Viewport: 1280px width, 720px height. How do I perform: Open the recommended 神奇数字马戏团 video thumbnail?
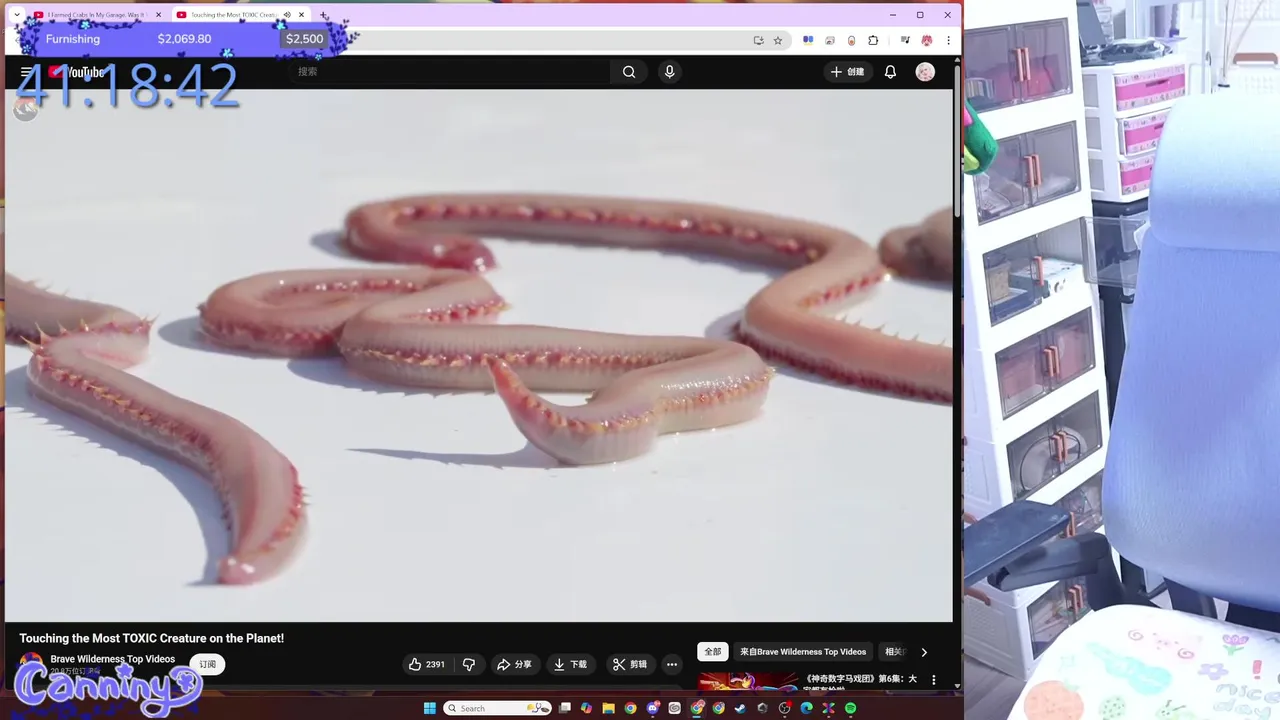point(748,681)
